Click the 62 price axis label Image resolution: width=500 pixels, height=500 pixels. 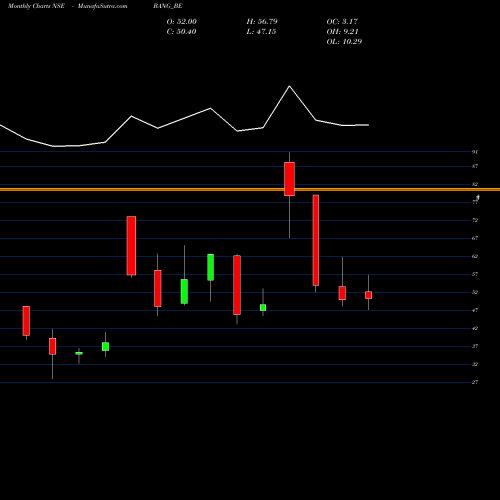pyautogui.click(x=475, y=256)
